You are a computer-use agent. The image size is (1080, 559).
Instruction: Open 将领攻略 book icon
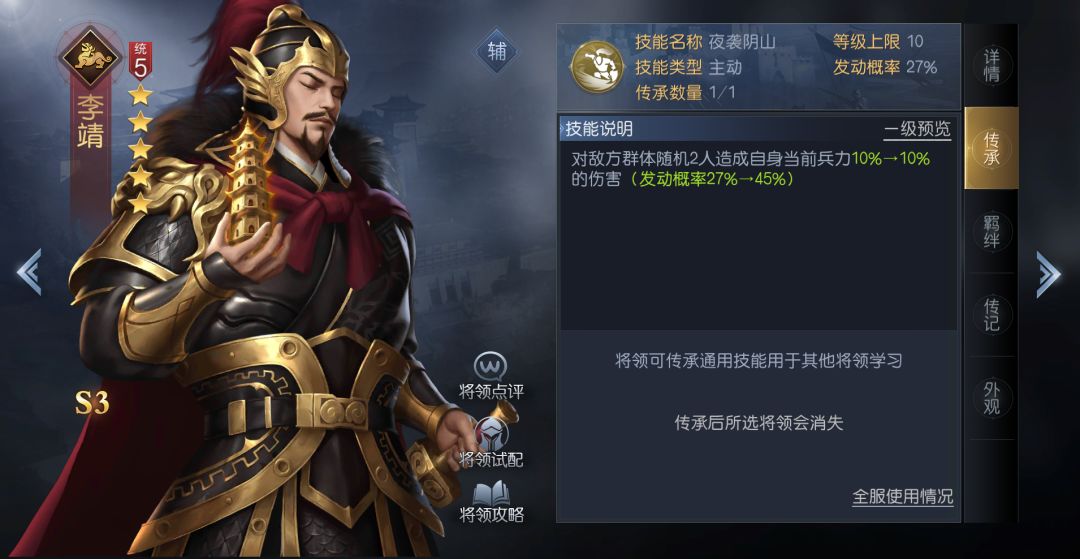click(491, 494)
